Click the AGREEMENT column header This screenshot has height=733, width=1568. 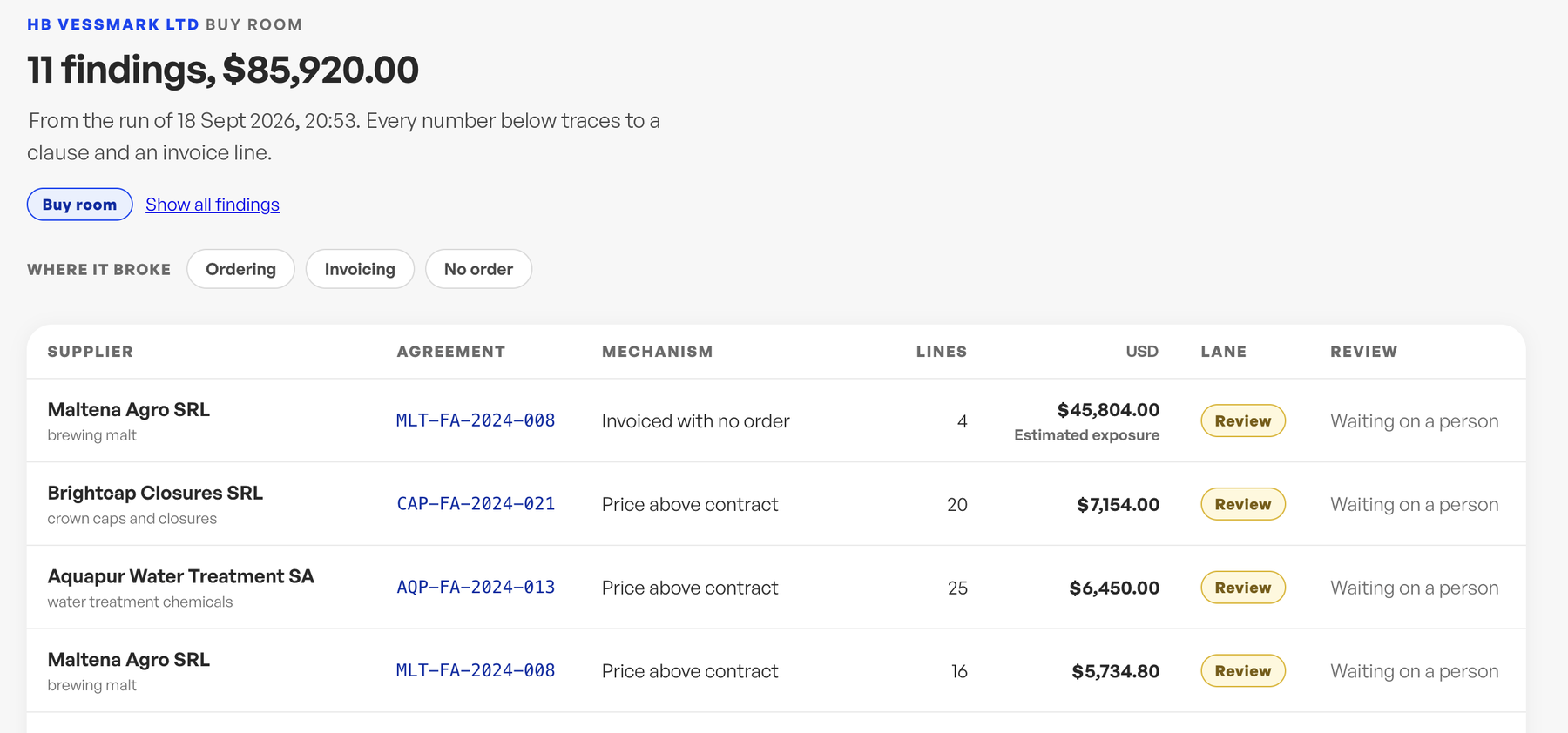tap(451, 352)
